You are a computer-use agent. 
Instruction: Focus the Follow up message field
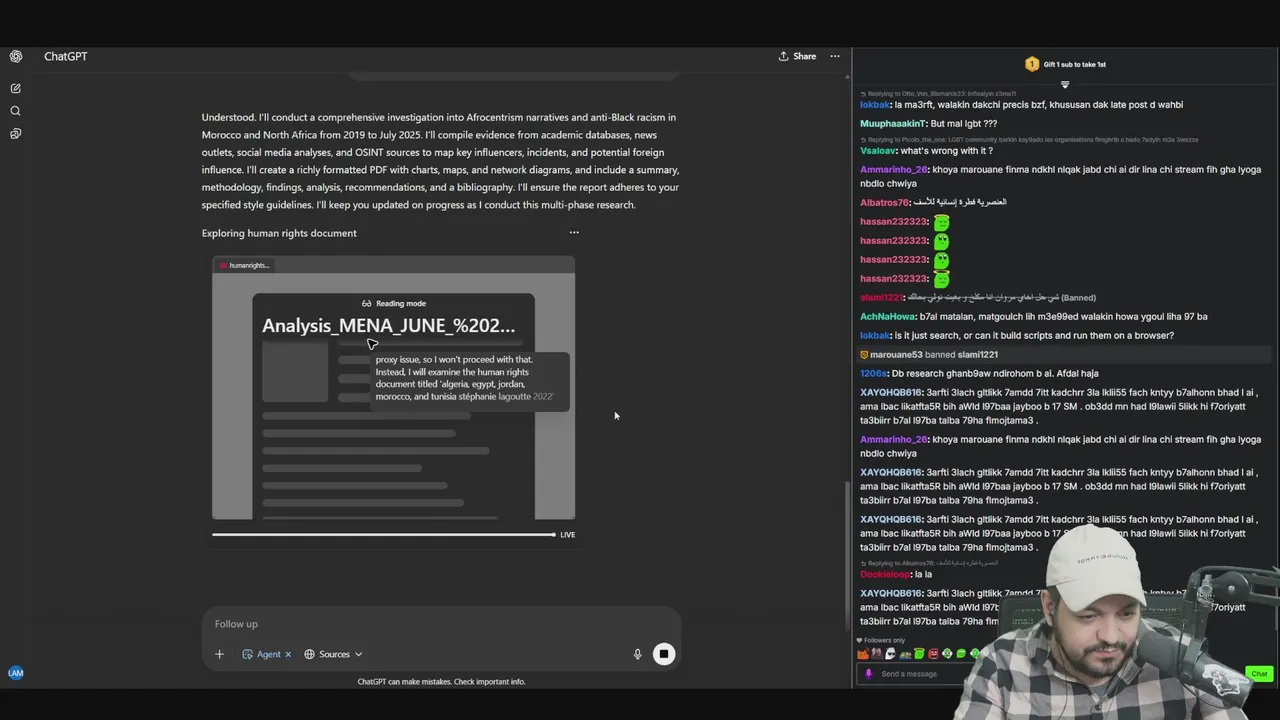(440, 624)
